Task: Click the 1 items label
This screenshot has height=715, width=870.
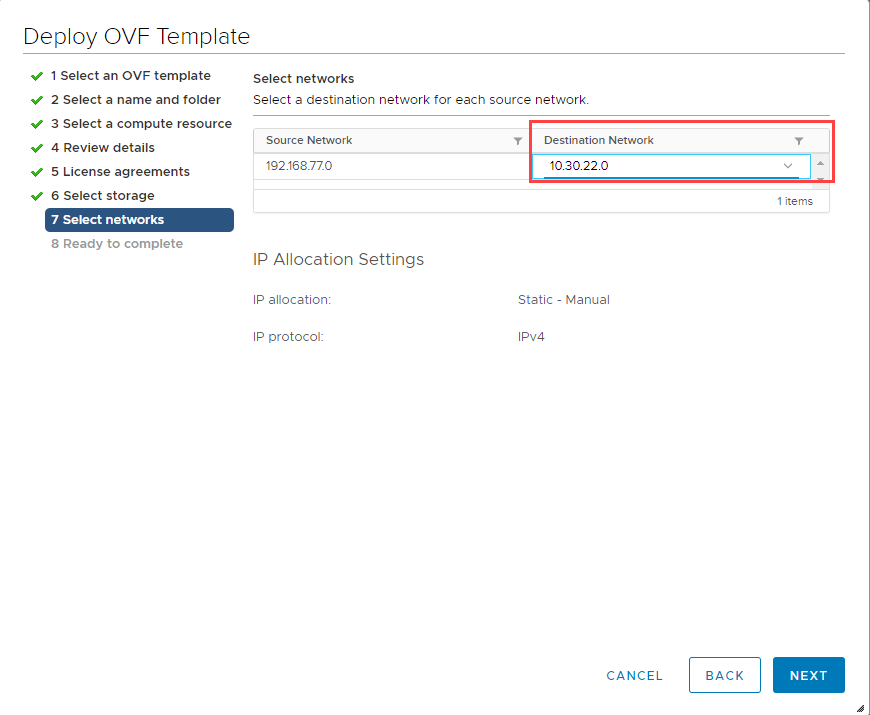Action: (x=795, y=201)
